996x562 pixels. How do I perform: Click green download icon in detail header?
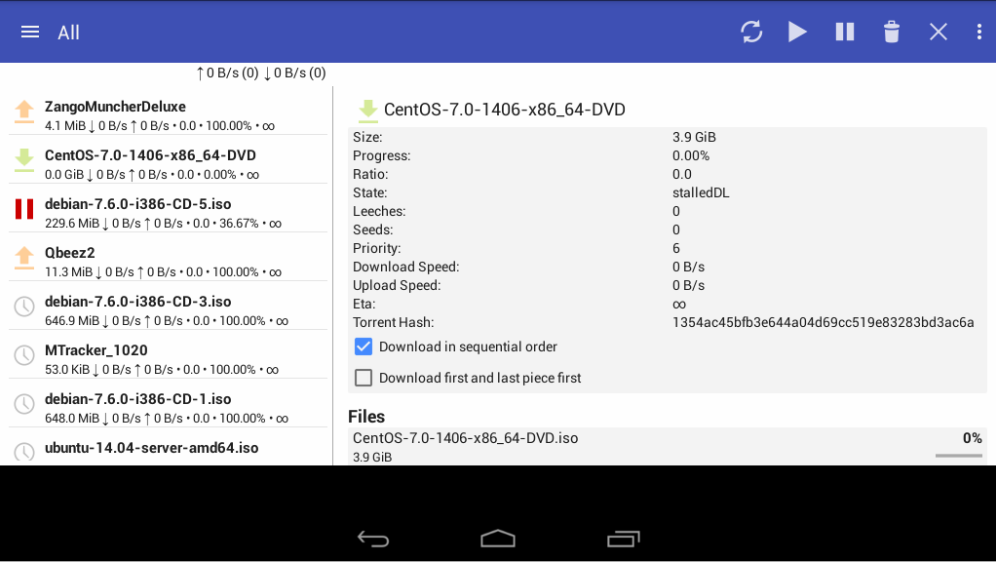368,110
